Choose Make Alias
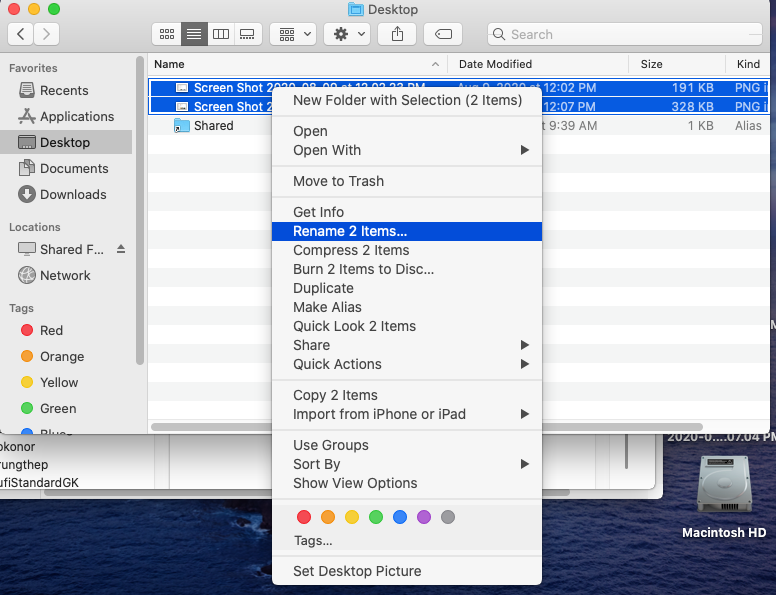The height and width of the screenshot is (595, 776). click(407, 307)
